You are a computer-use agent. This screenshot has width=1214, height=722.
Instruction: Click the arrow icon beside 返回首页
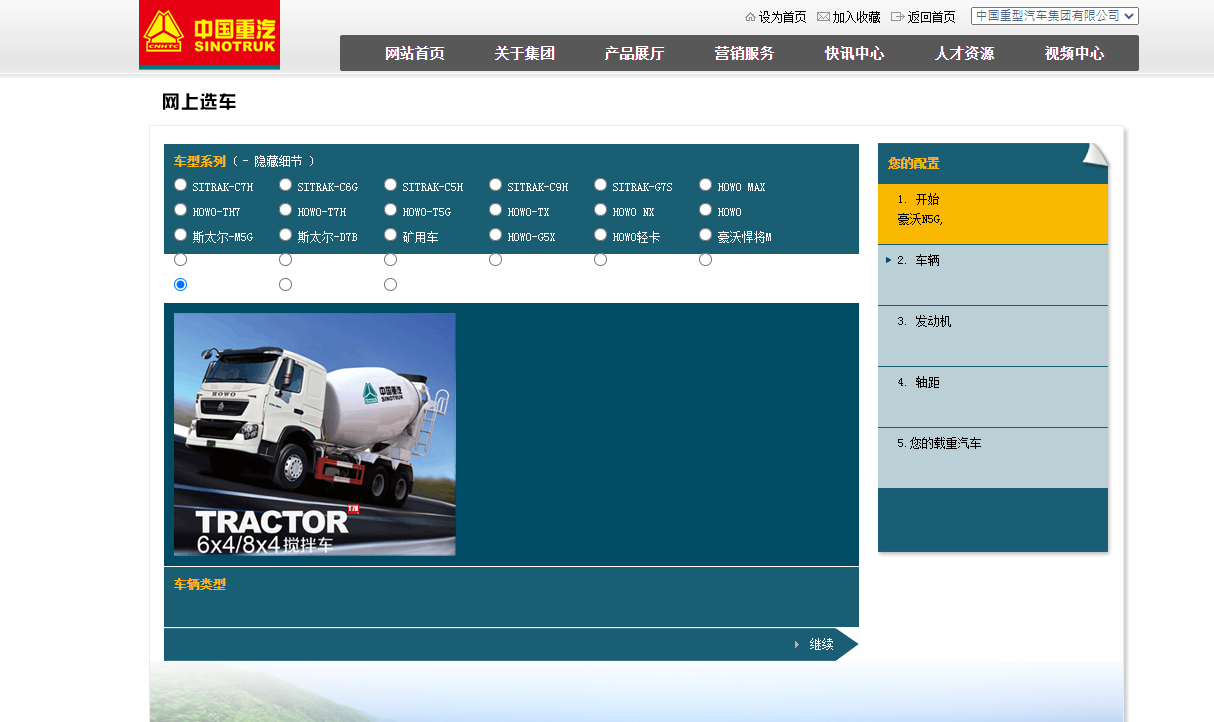point(897,17)
